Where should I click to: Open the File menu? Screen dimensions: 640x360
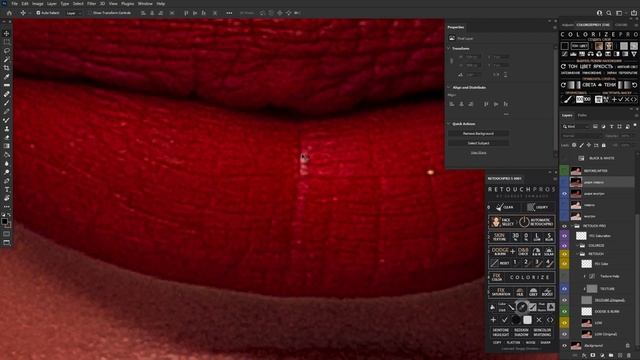15,4
